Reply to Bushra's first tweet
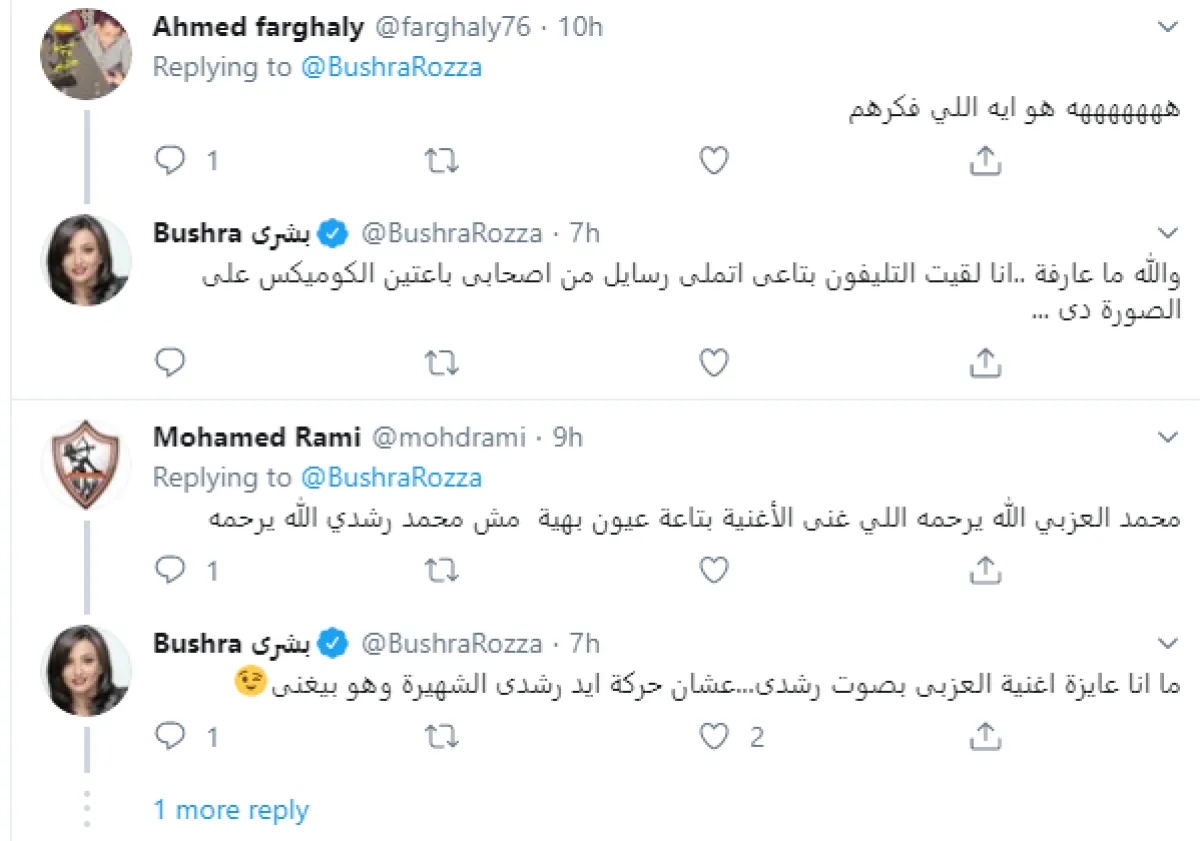Screen dimensions: 1200x841 tap(172, 363)
